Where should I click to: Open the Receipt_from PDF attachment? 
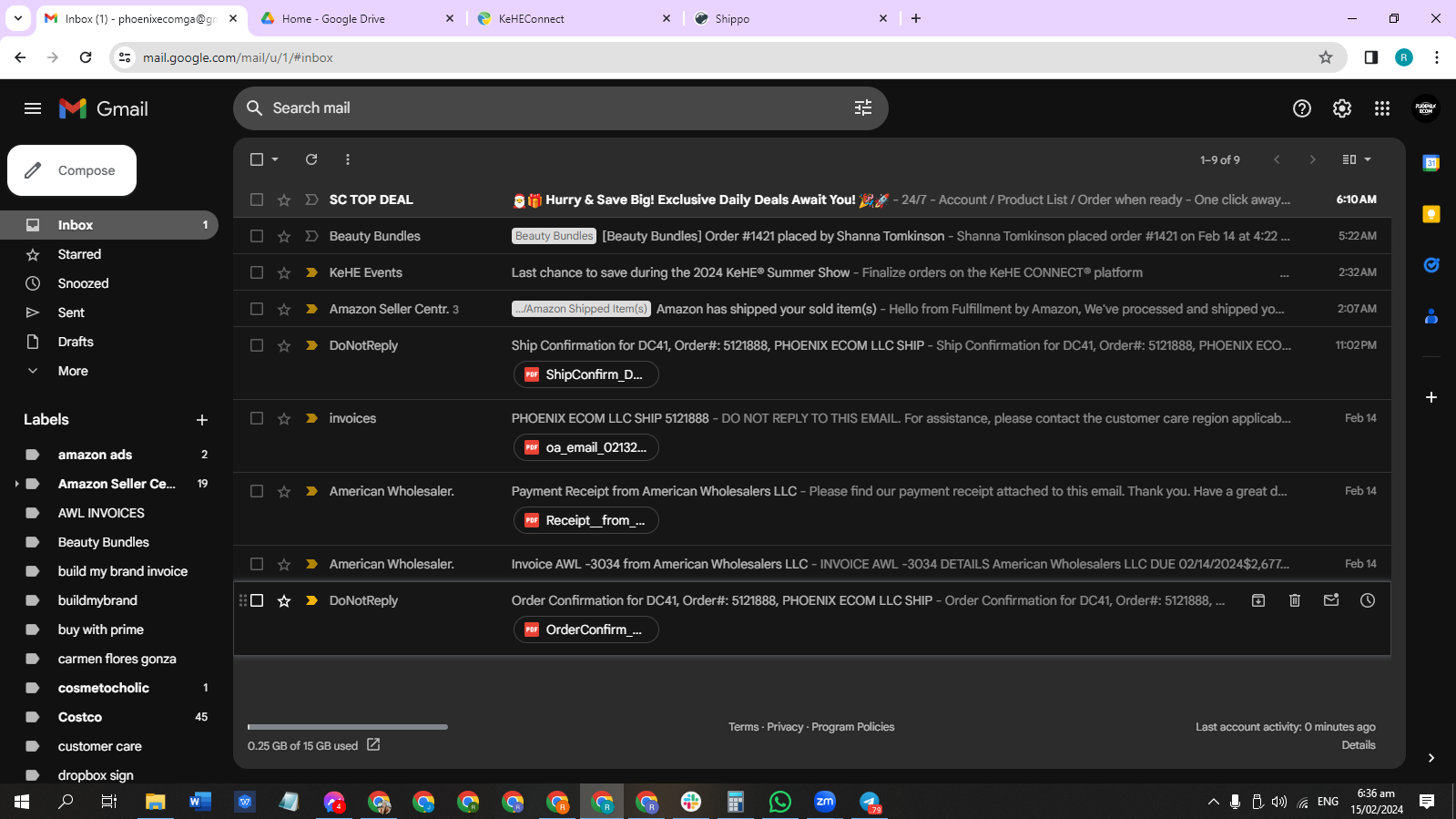585,520
